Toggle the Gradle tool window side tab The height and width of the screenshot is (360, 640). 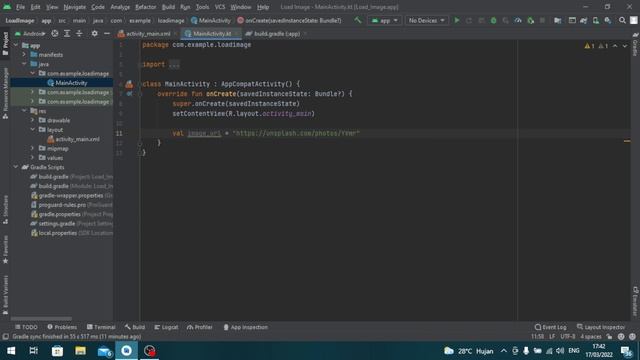(635, 44)
